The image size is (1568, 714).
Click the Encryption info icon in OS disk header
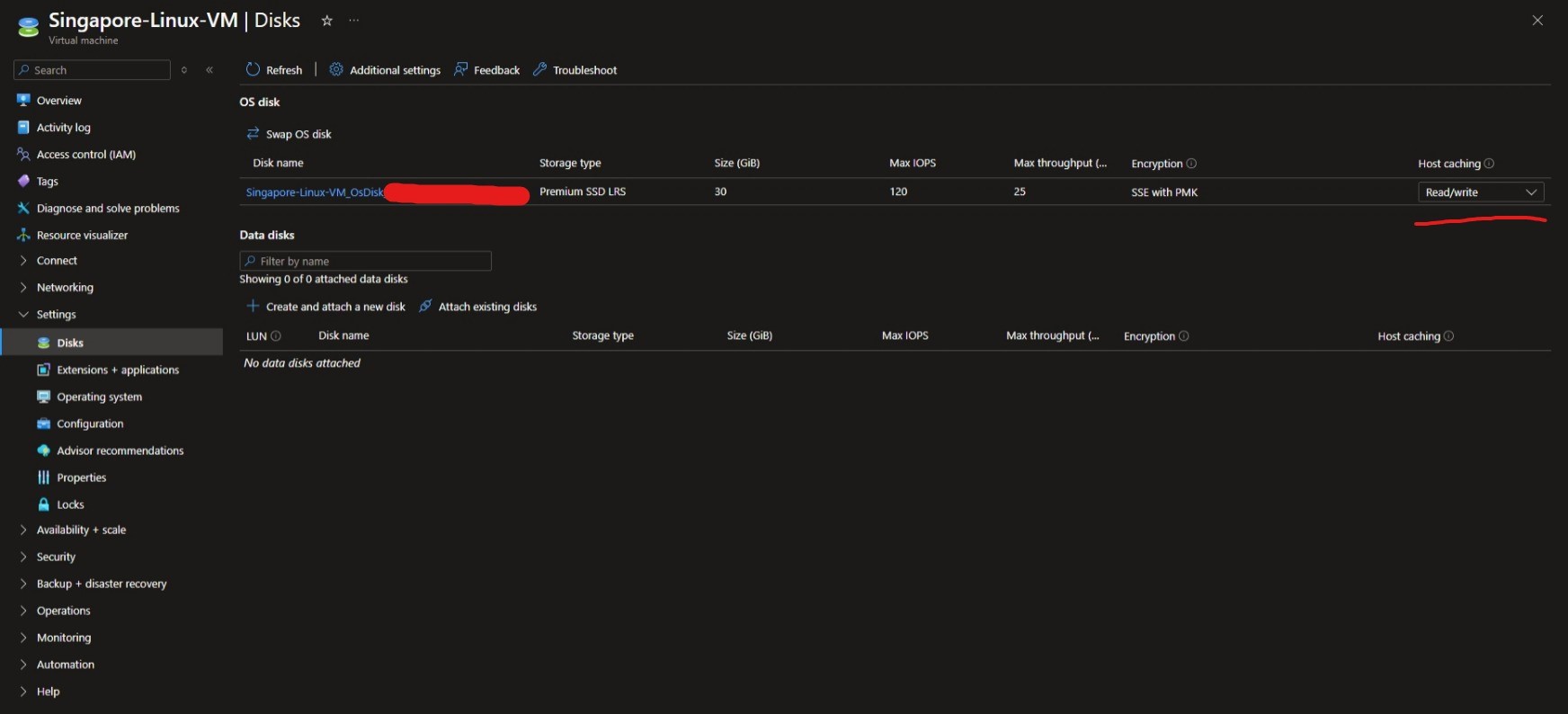(x=1191, y=164)
